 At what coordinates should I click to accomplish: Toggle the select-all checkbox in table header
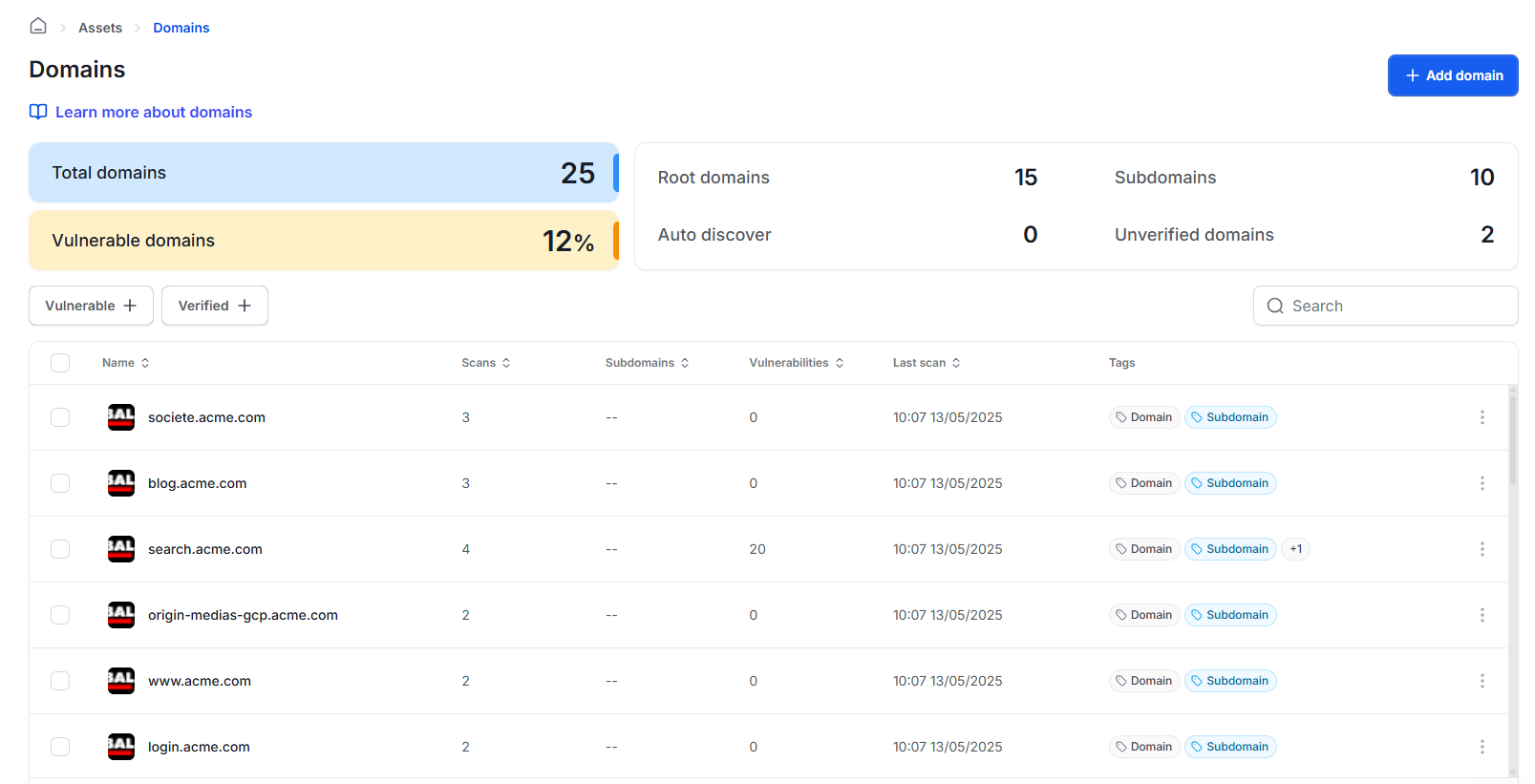click(x=60, y=363)
